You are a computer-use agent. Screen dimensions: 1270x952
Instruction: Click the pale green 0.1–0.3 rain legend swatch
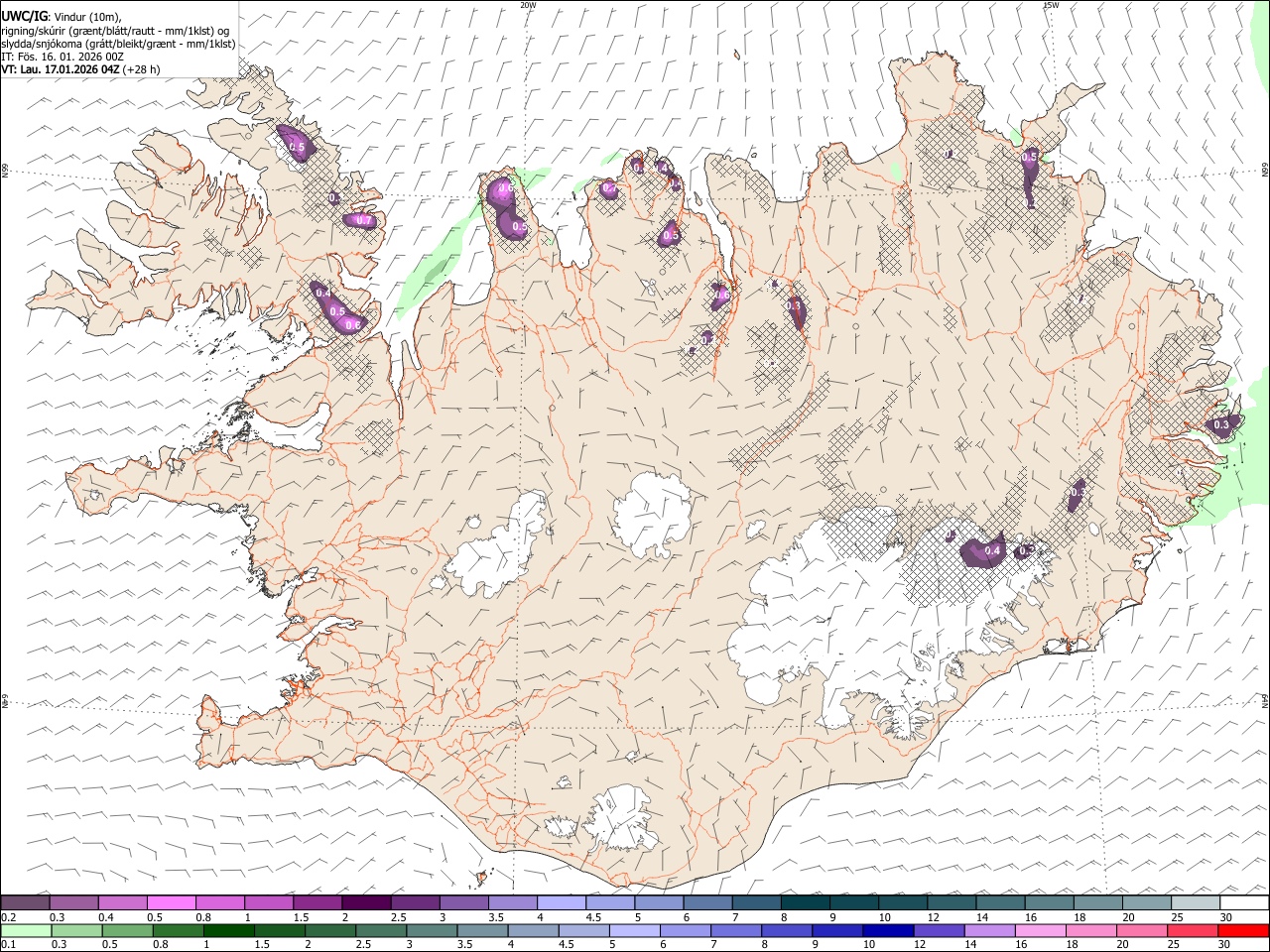26,930
